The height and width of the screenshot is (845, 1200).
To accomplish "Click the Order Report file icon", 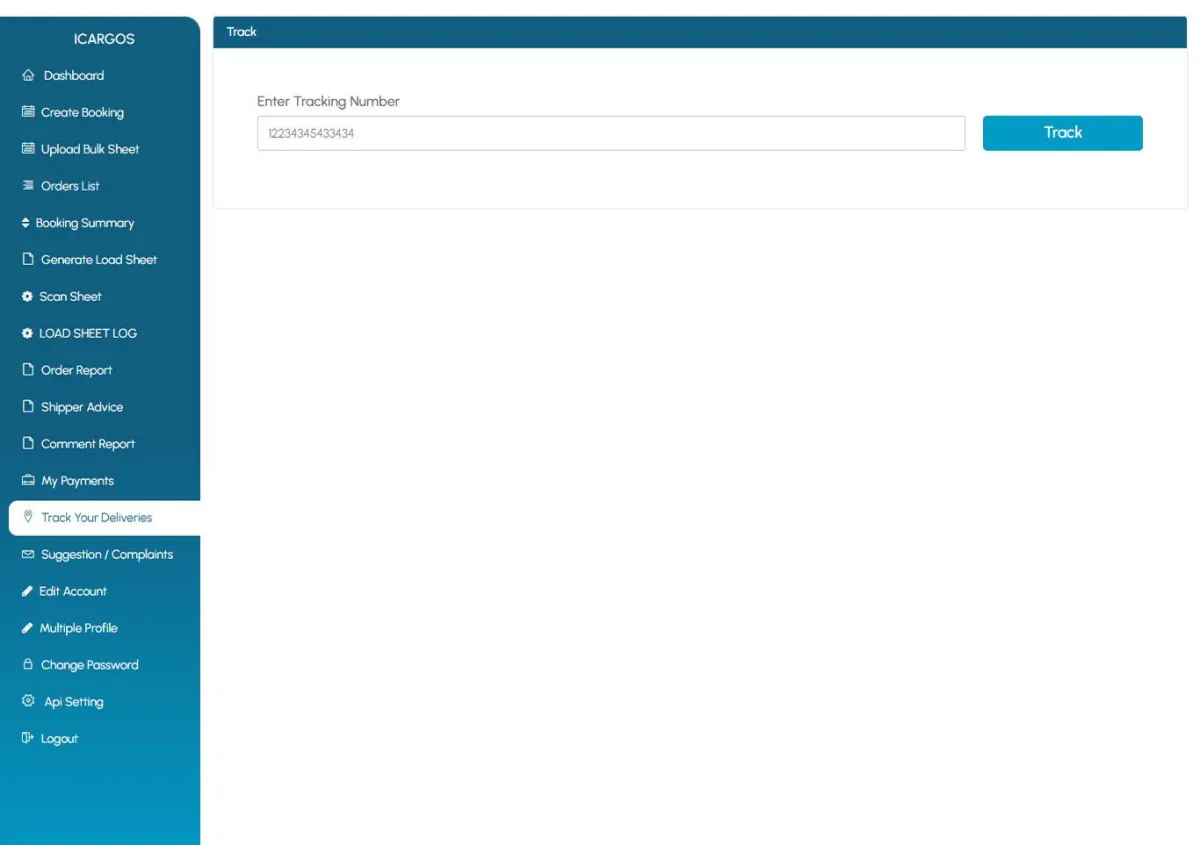I will [x=28, y=370].
